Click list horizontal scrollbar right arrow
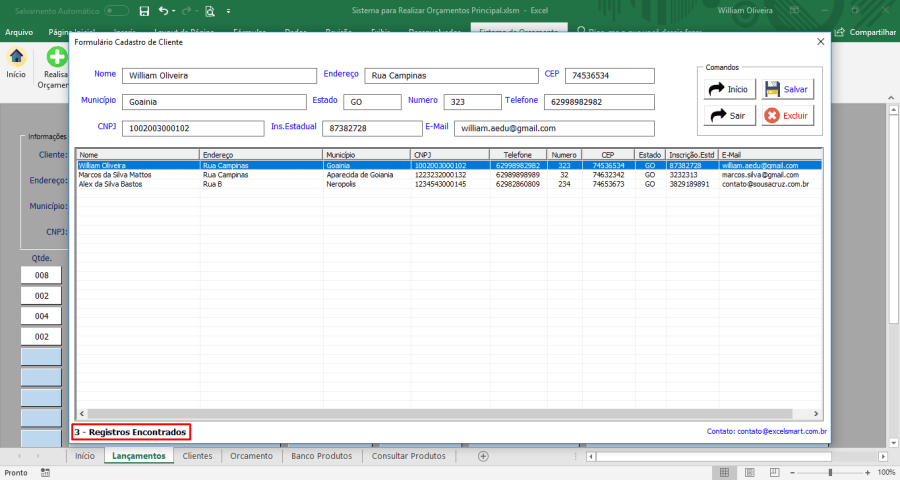This screenshot has height=480, width=900. [x=816, y=413]
